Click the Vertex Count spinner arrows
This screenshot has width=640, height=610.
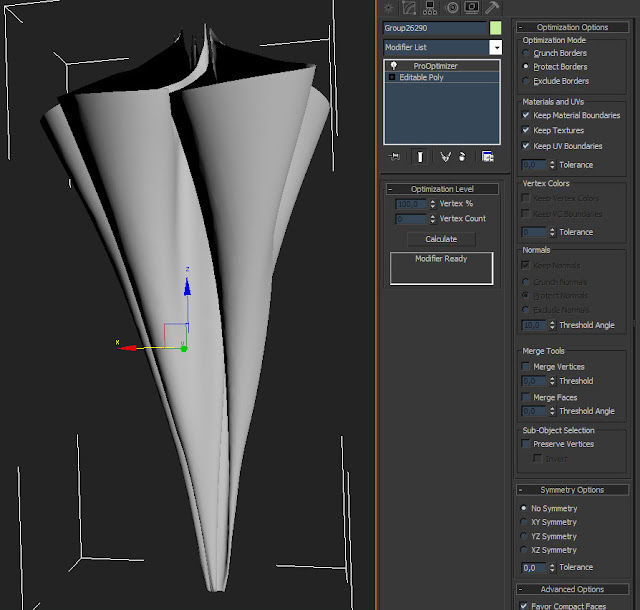click(433, 219)
